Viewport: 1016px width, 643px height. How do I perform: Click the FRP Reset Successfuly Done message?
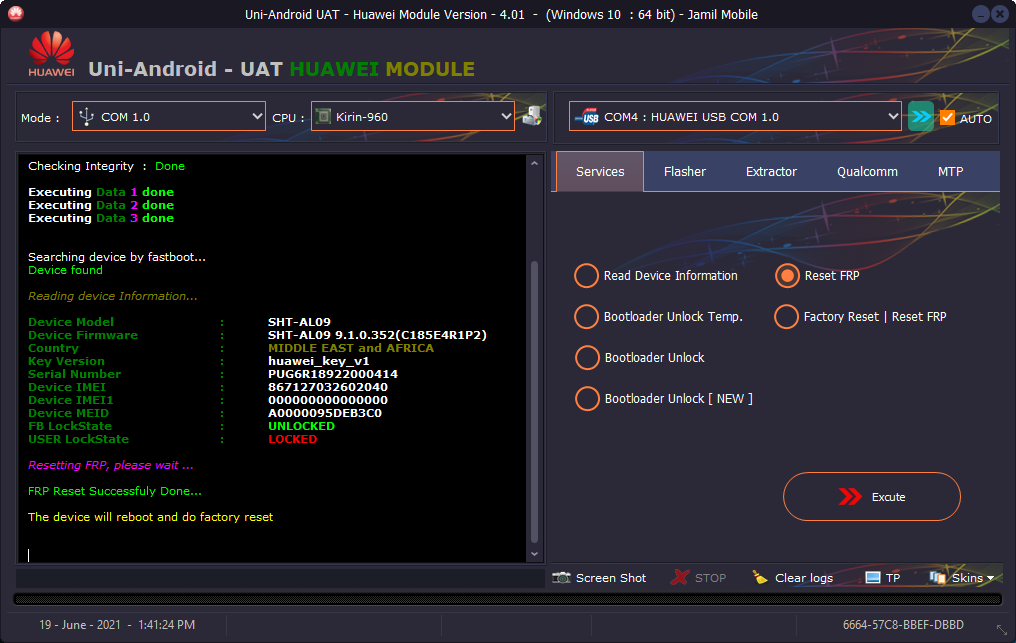pos(115,491)
